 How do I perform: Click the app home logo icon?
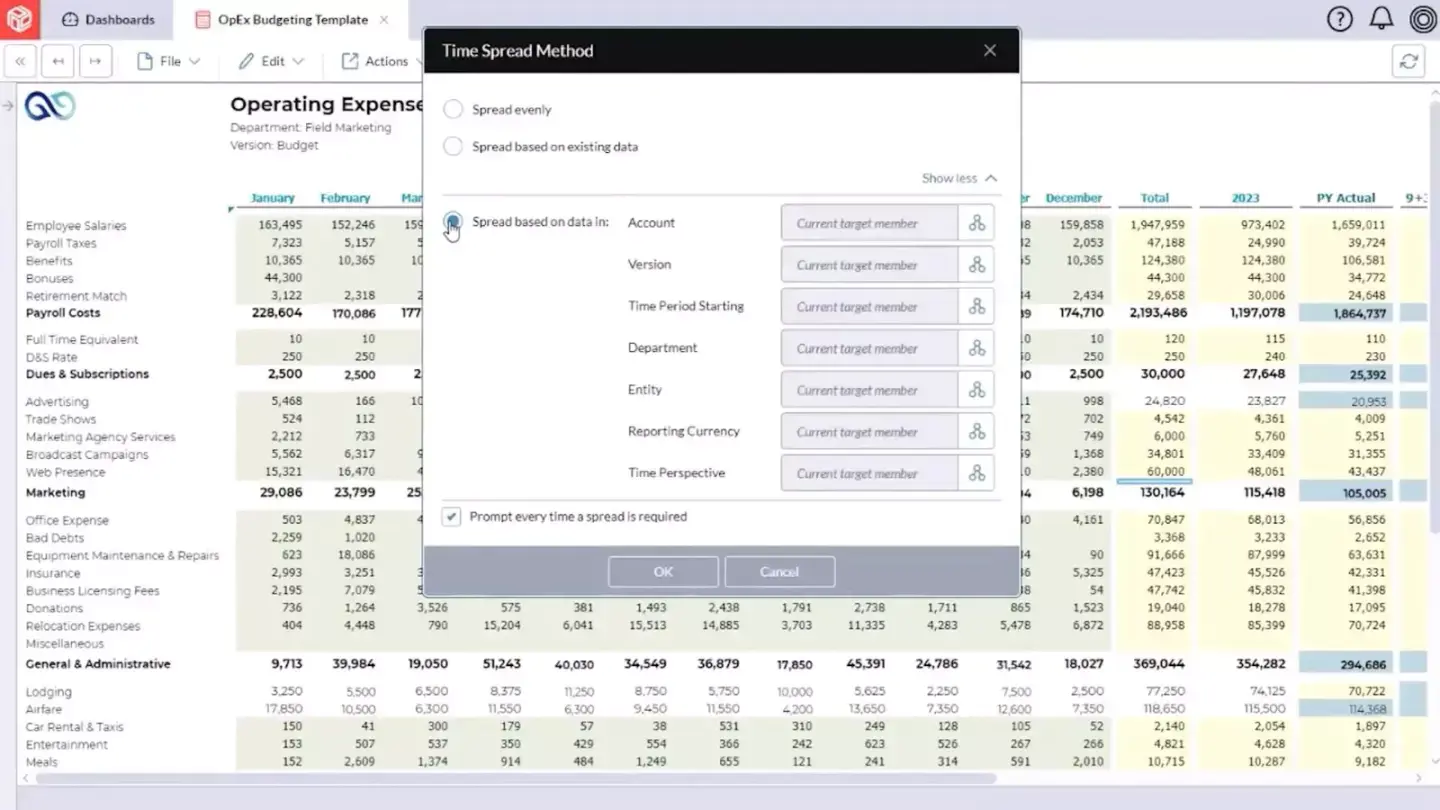tap(19, 18)
